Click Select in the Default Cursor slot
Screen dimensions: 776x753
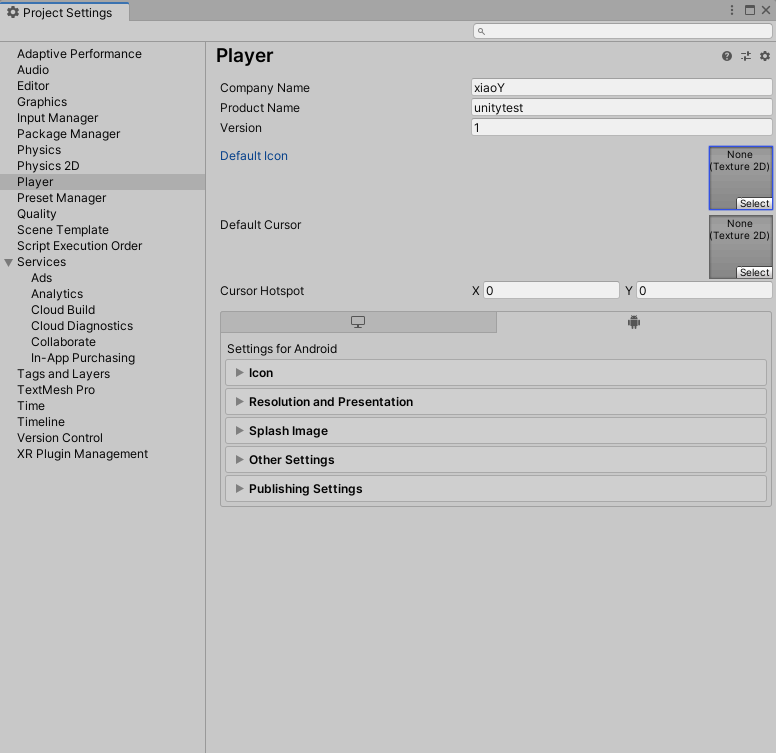[754, 273]
